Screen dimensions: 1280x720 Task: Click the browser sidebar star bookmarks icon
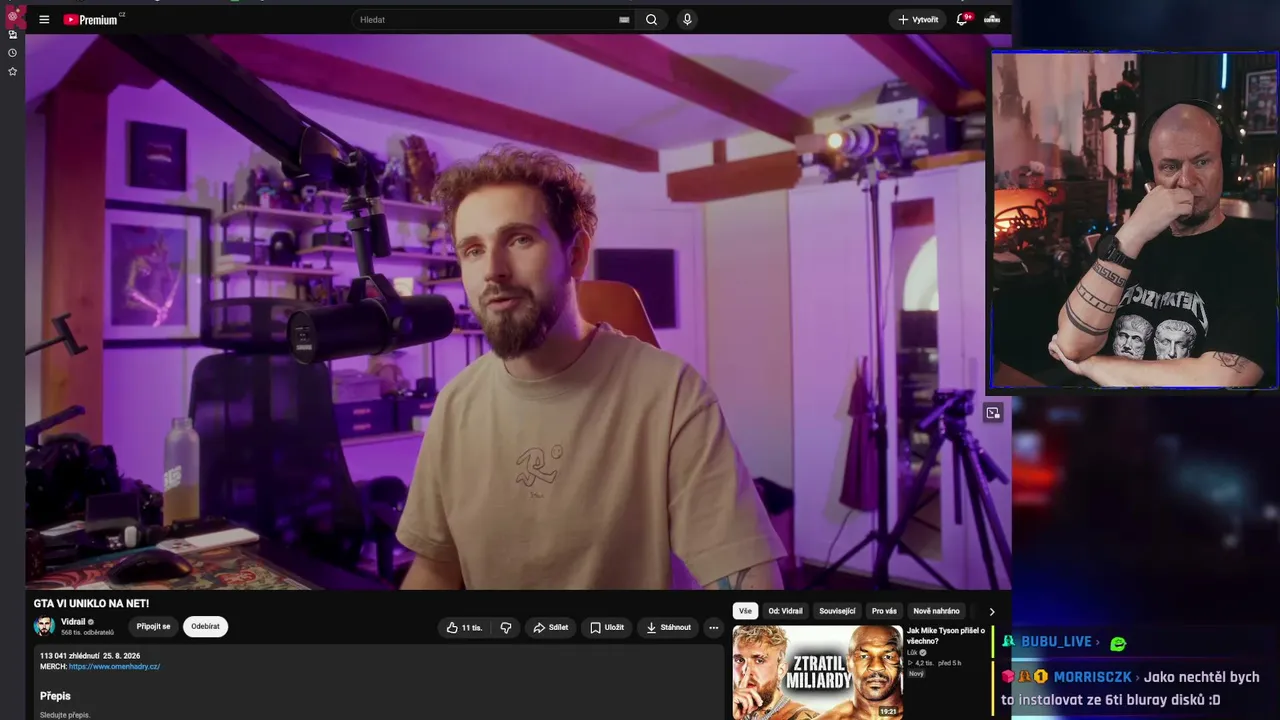coord(12,72)
